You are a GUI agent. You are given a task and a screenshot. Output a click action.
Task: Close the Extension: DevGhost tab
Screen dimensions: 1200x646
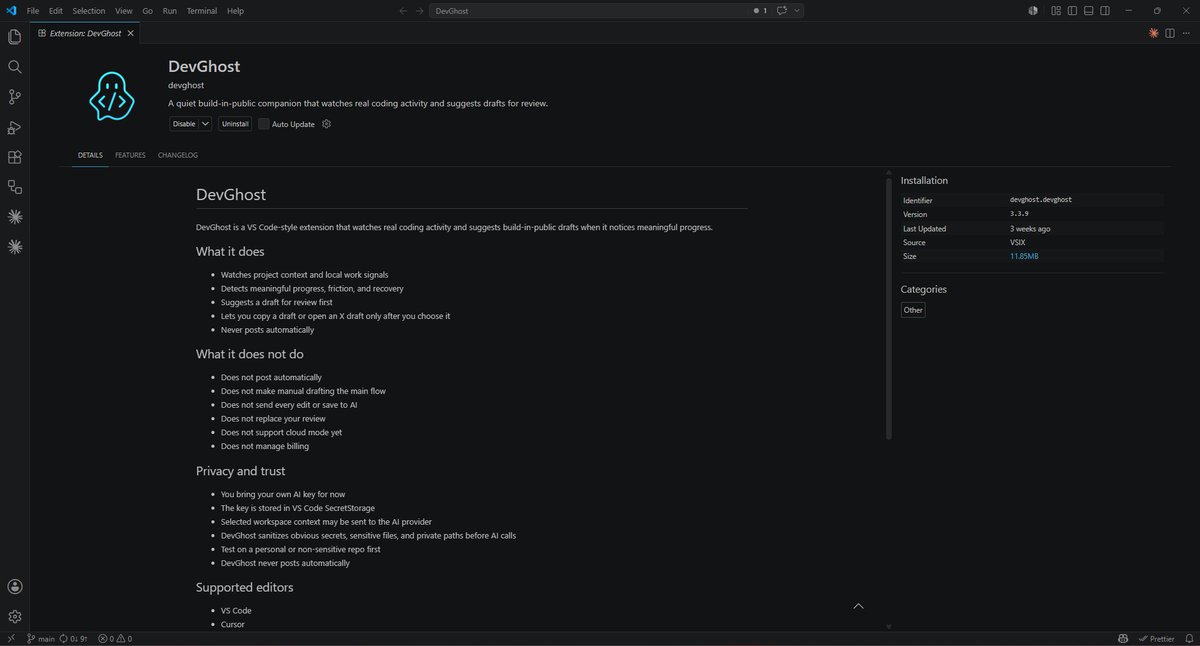131,33
